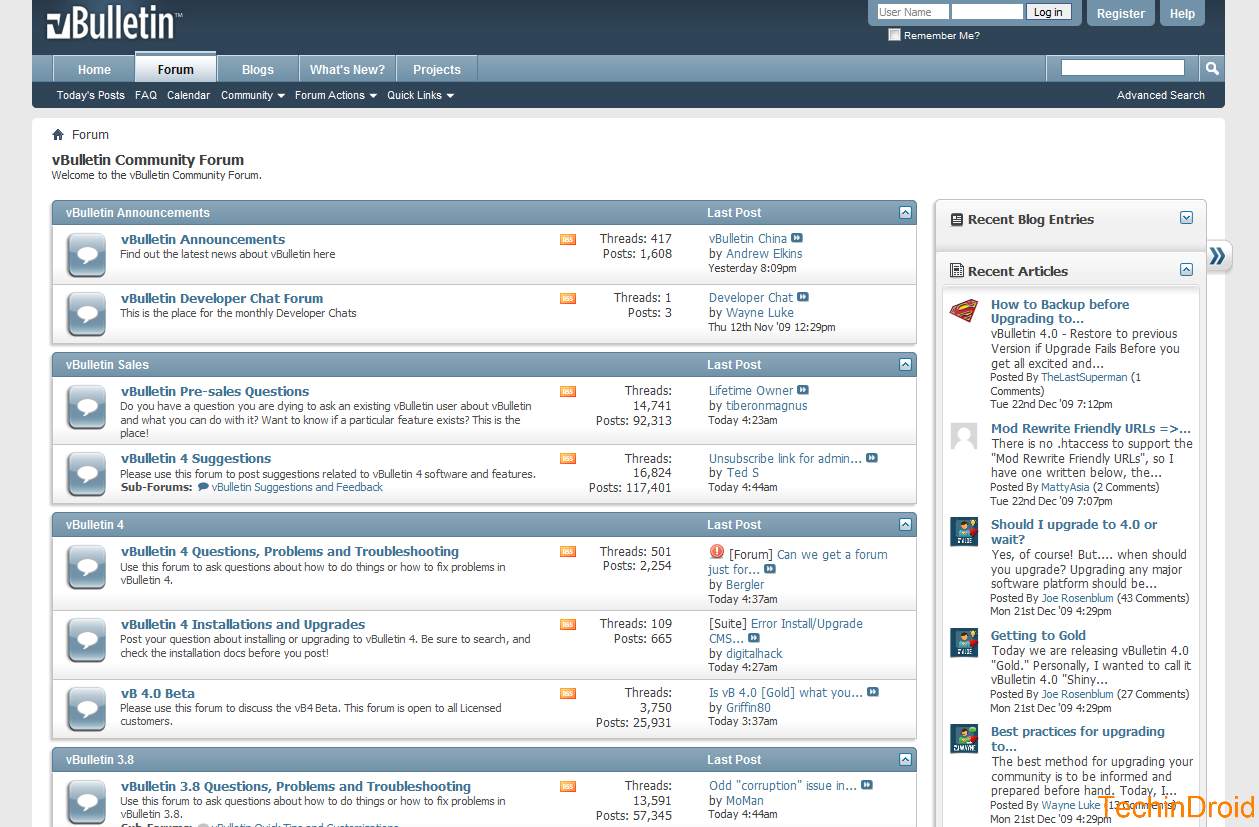1259x827 pixels.
Task: Click avatar beside Getting to Gold article
Action: pos(964,643)
